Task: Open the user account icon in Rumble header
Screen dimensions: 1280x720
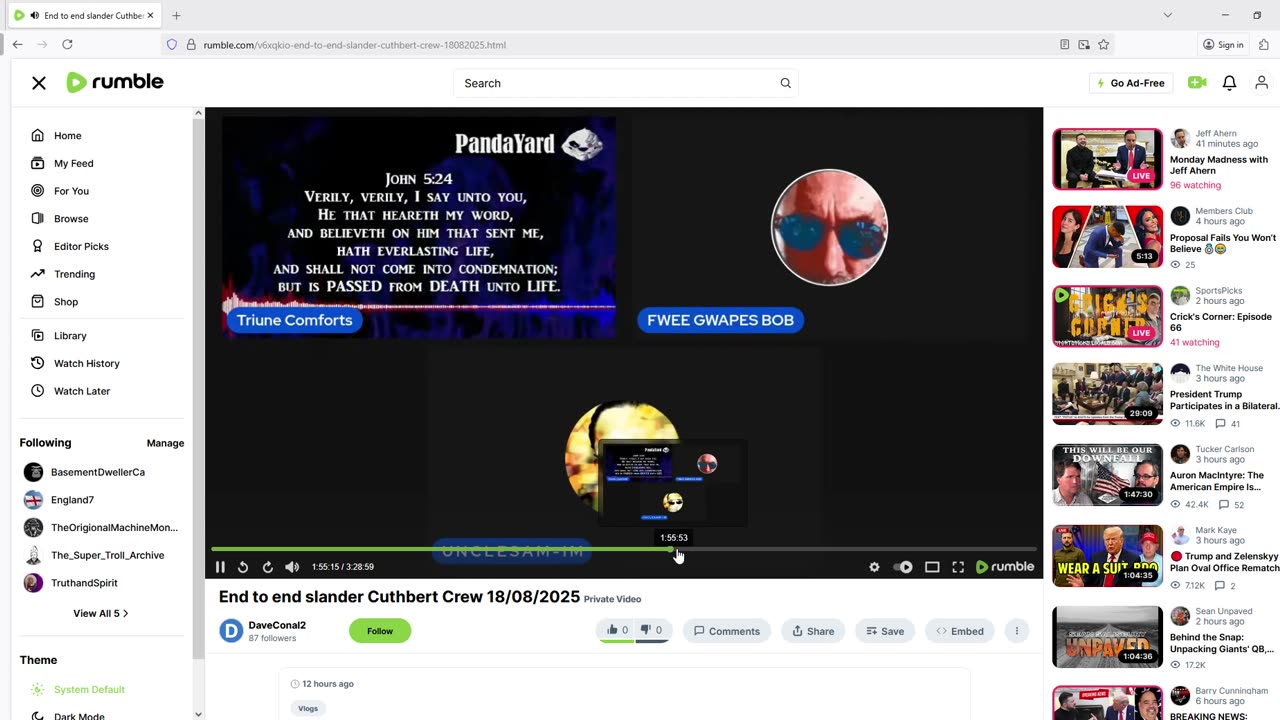Action: pos(1261,83)
